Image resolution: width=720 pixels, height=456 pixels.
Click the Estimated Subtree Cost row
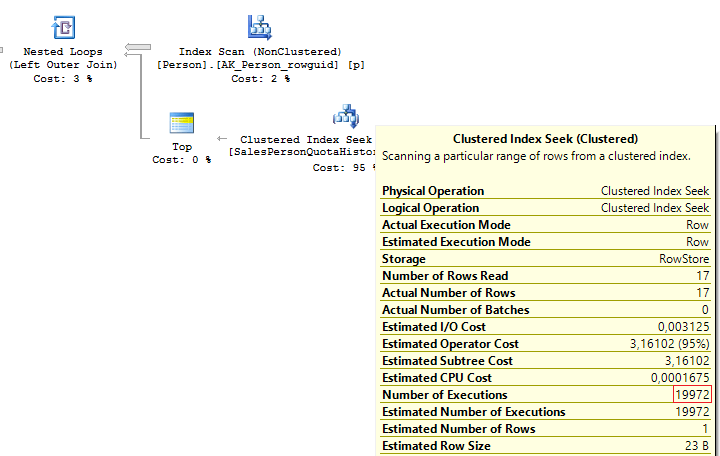click(546, 360)
